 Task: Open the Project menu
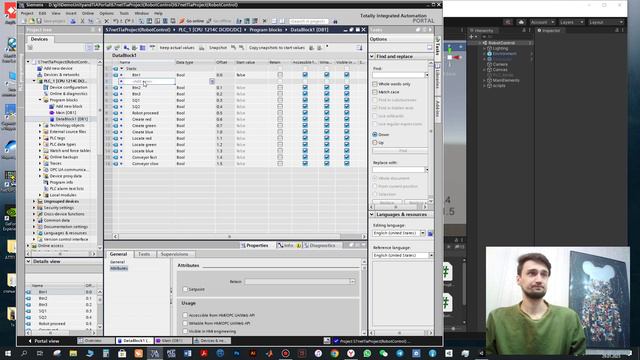(x=27, y=13)
